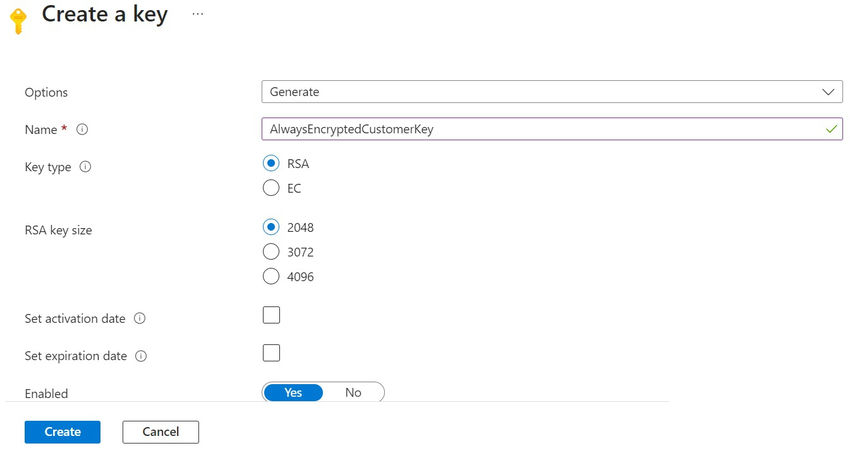Viewport: 850px width, 453px height.
Task: Click the info icon next to Name
Action: [82, 130]
